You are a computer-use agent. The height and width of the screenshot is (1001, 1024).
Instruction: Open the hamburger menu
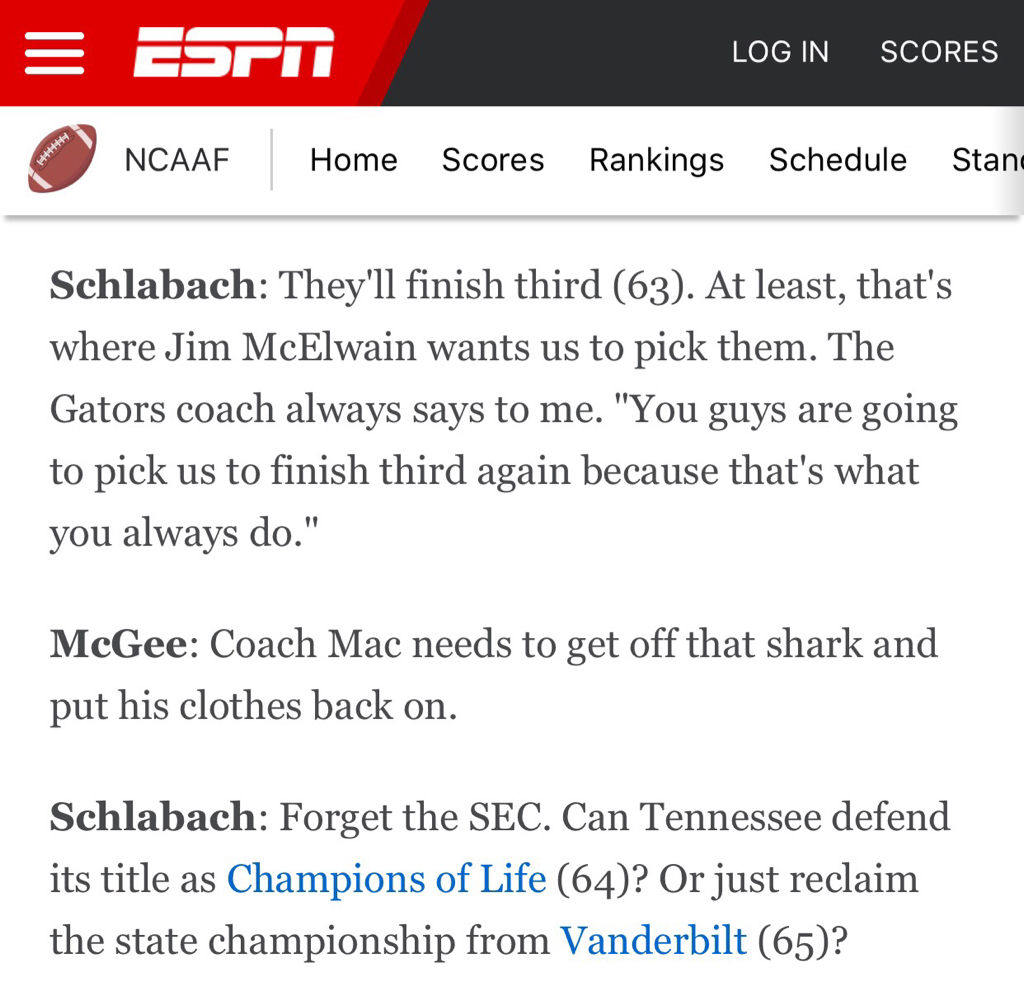tap(54, 52)
